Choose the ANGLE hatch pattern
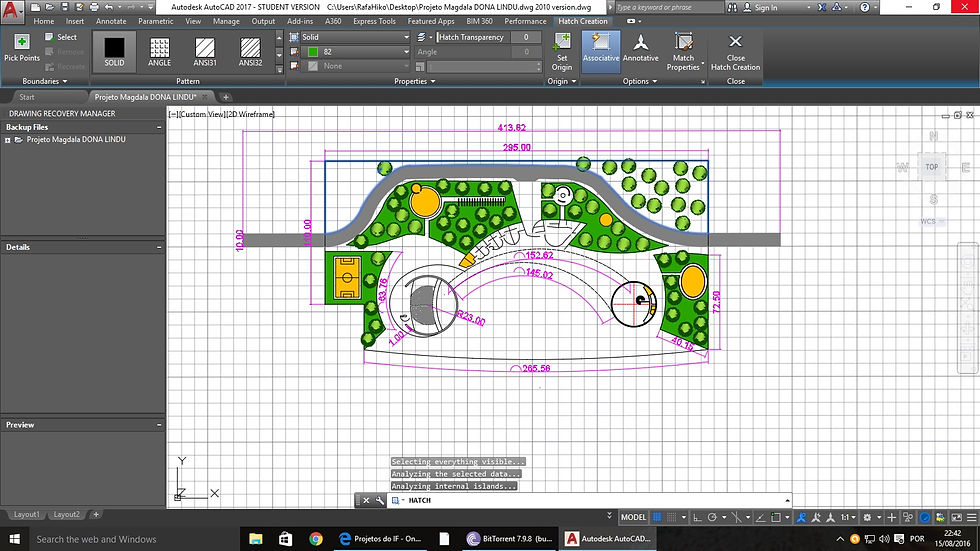This screenshot has height=551, width=980. [x=159, y=52]
